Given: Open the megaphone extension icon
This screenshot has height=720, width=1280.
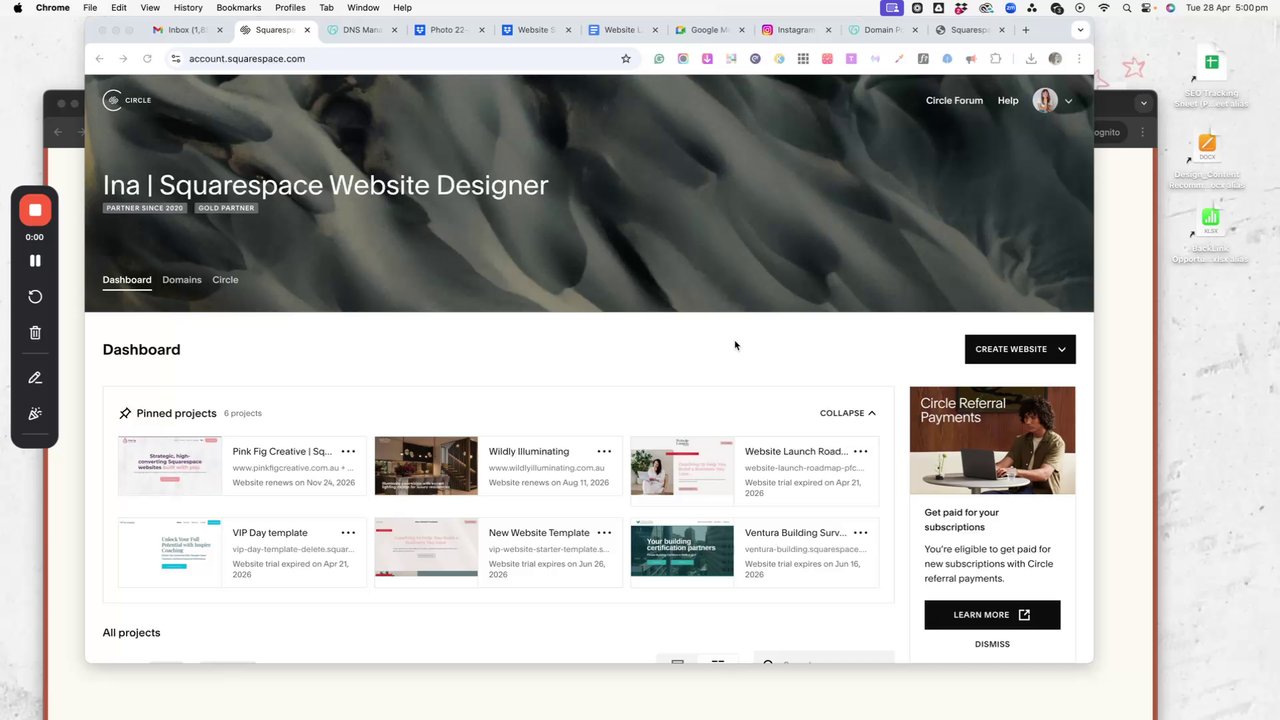Looking at the screenshot, I should pyautogui.click(x=971, y=59).
